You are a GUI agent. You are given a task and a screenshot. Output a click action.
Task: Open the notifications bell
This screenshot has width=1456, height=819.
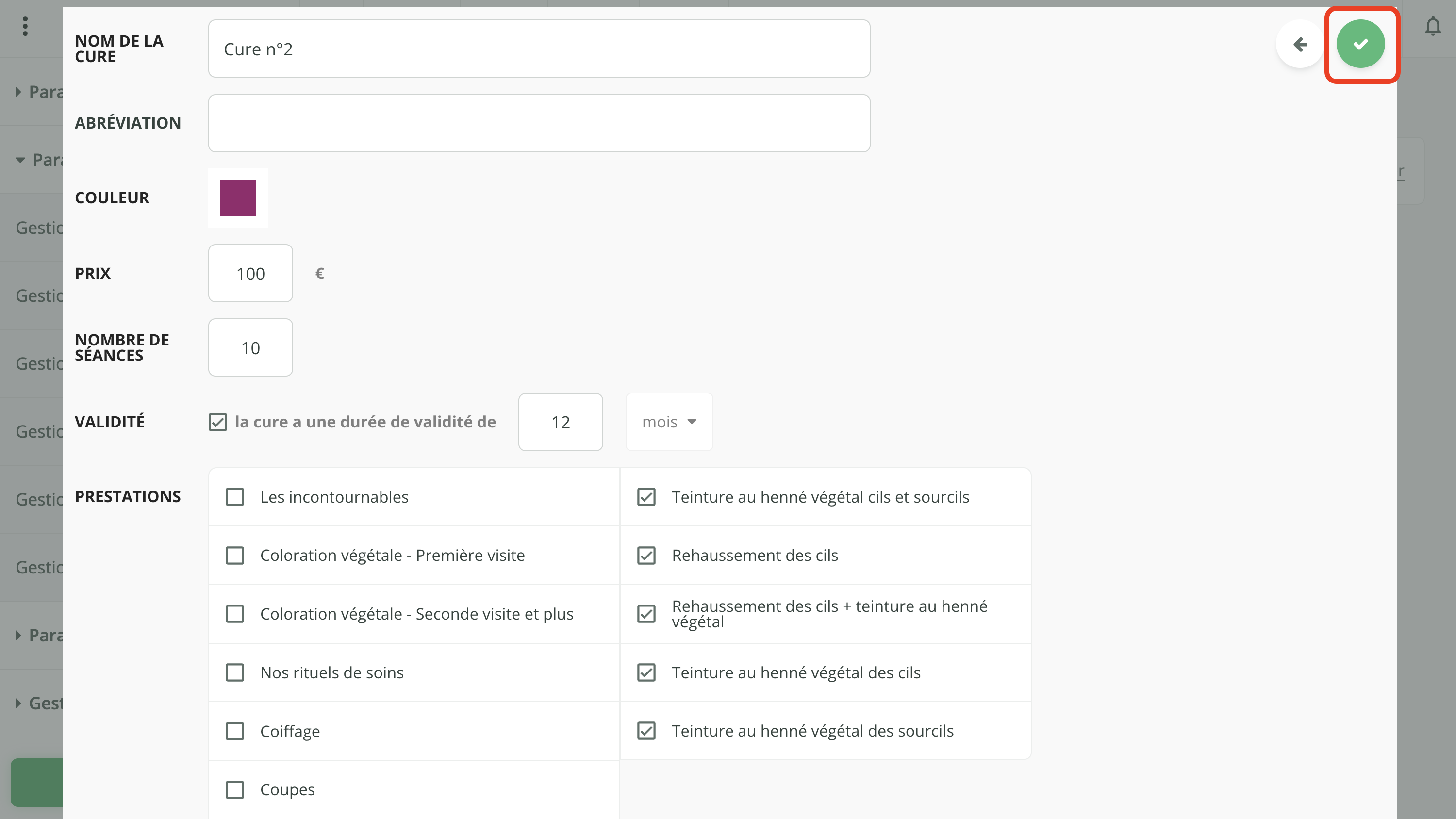pos(1432,27)
